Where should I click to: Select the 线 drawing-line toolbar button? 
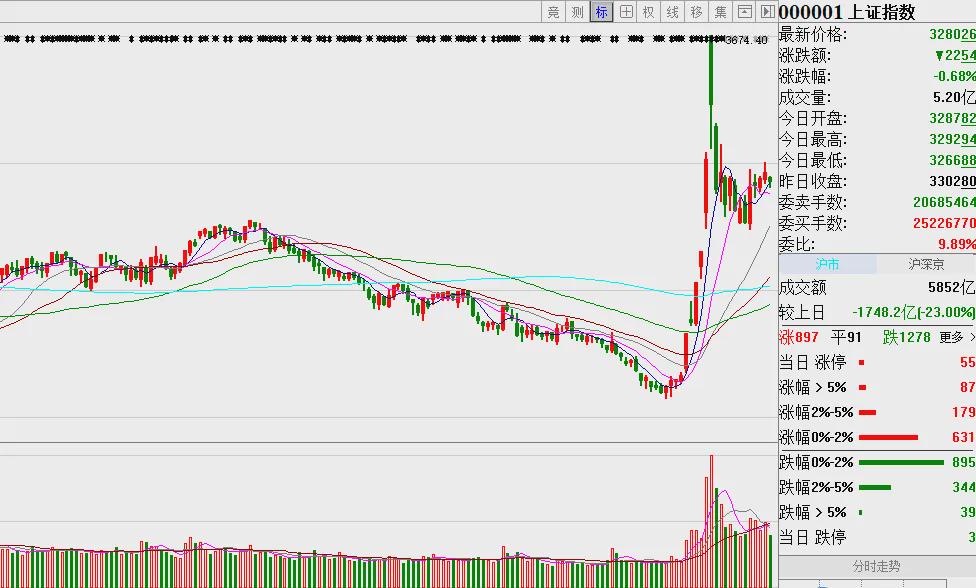[x=673, y=12]
